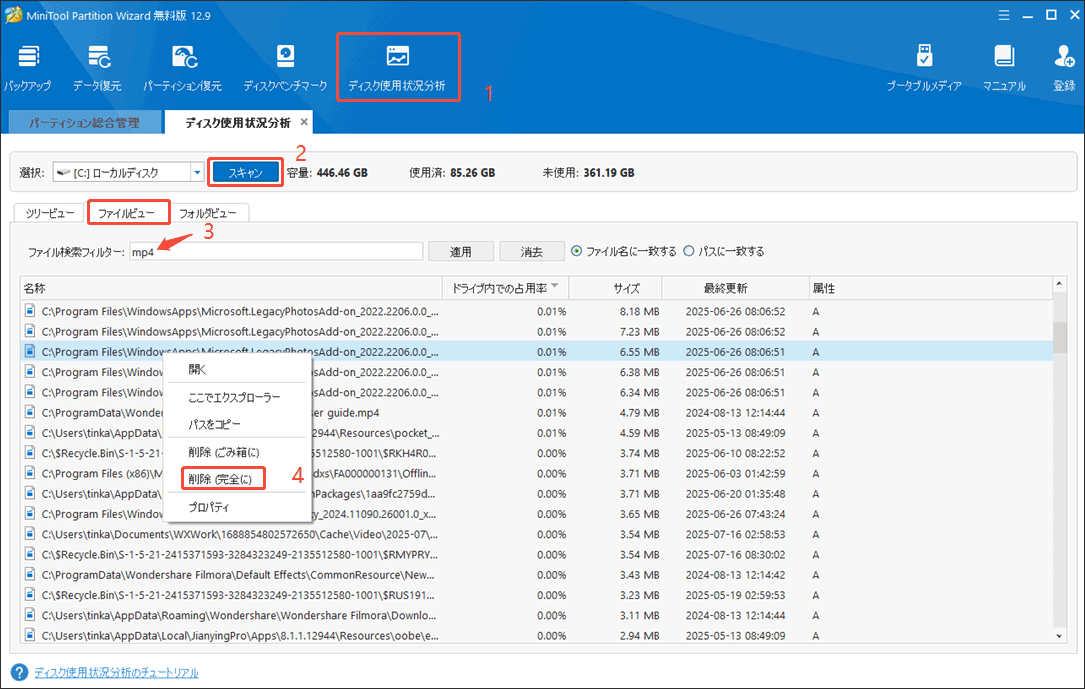1085x689 pixels.
Task: Click the 登録 (register) icon
Action: 1064,68
